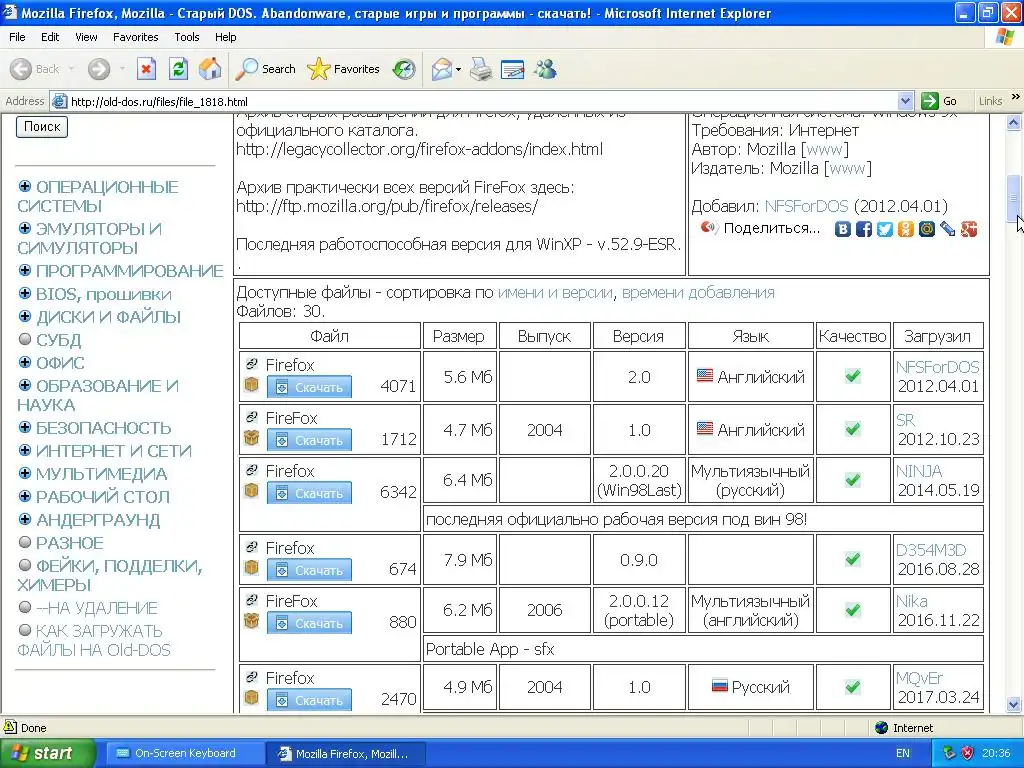Sort files by имени и версии
The image size is (1024, 768).
click(x=555, y=293)
